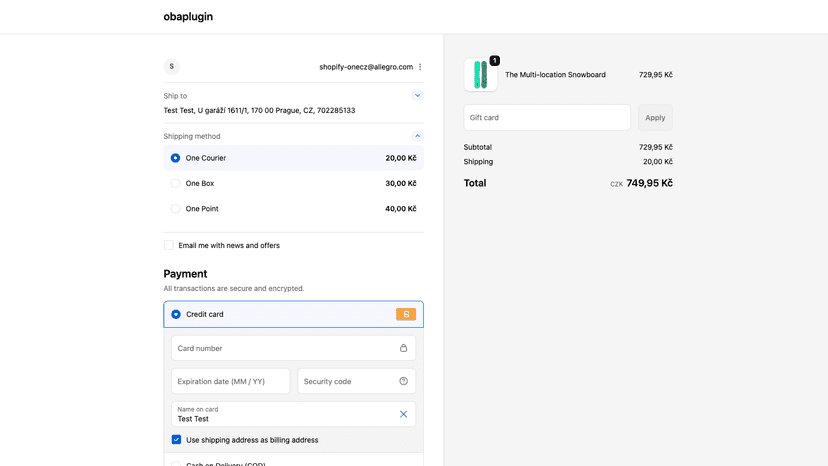Click the shopify-onecz@allegro.com email text

[x=366, y=67]
